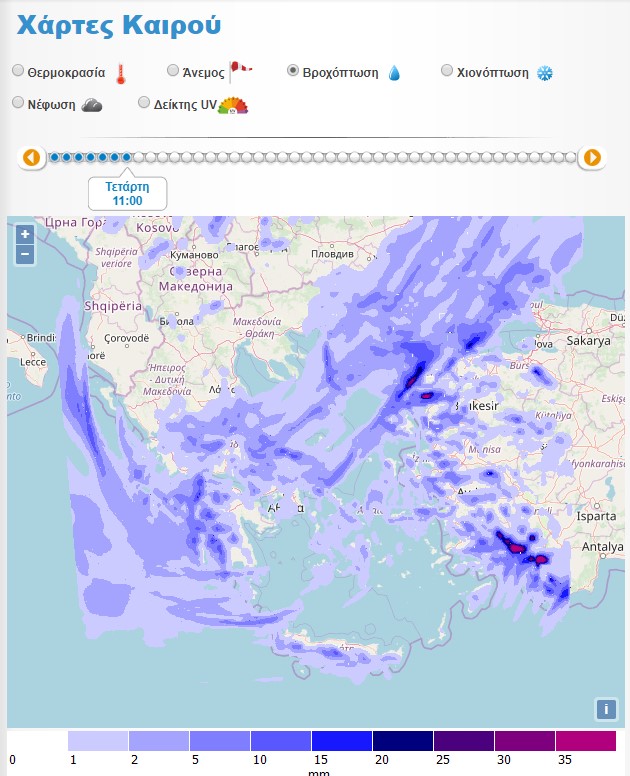Click the red thermometer icon
The image size is (630, 776).
coord(120,74)
